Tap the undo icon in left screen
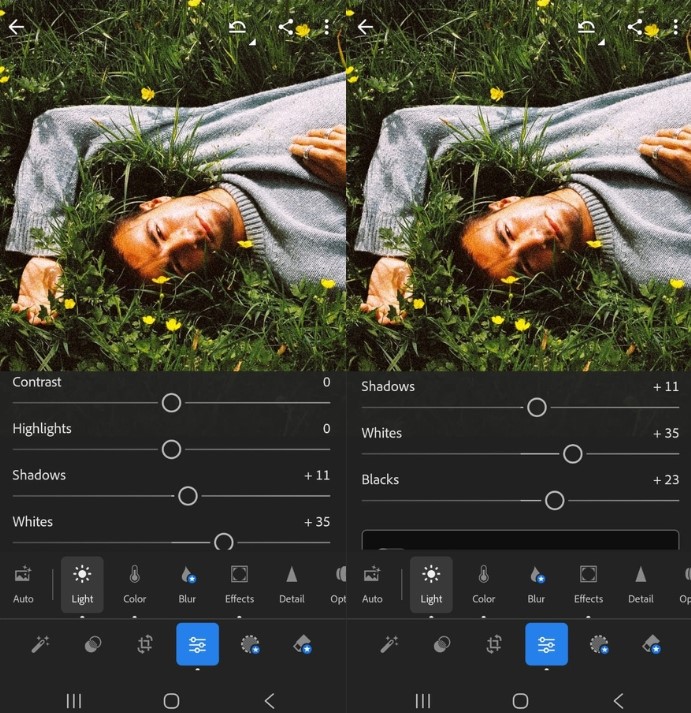The image size is (691, 713). tap(237, 27)
